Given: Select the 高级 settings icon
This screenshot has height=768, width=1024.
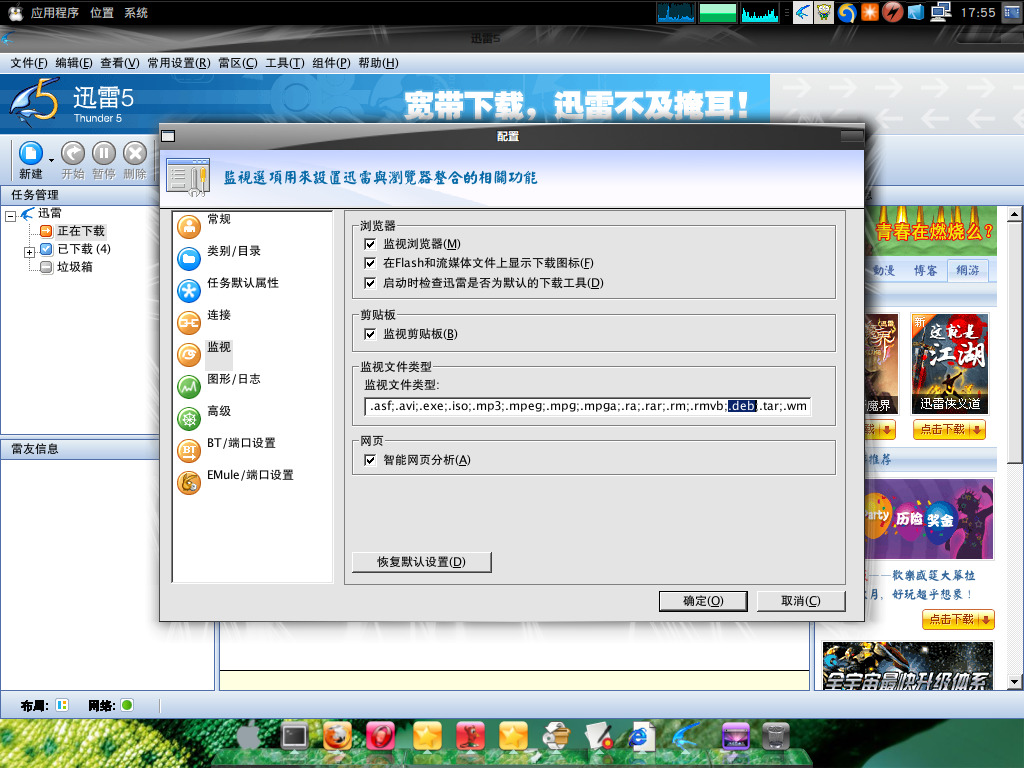Looking at the screenshot, I should tap(189, 419).
